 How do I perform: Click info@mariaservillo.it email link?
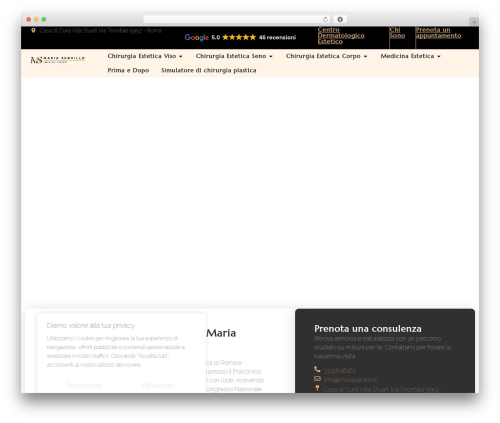(x=350, y=380)
